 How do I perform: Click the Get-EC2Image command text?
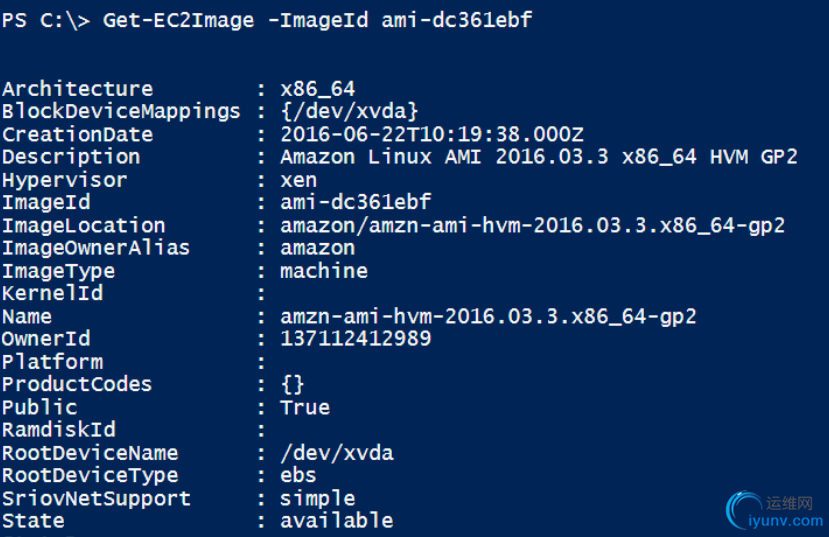pos(178,20)
